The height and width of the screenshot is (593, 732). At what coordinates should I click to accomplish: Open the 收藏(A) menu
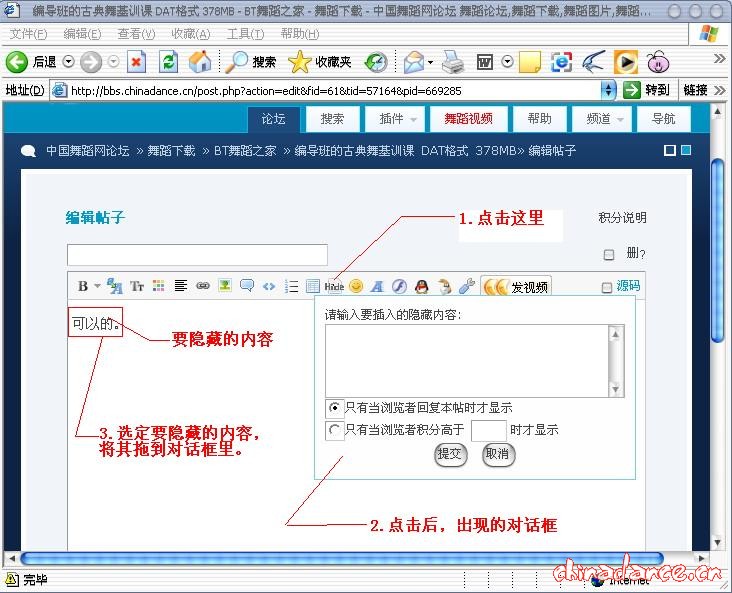(x=190, y=34)
